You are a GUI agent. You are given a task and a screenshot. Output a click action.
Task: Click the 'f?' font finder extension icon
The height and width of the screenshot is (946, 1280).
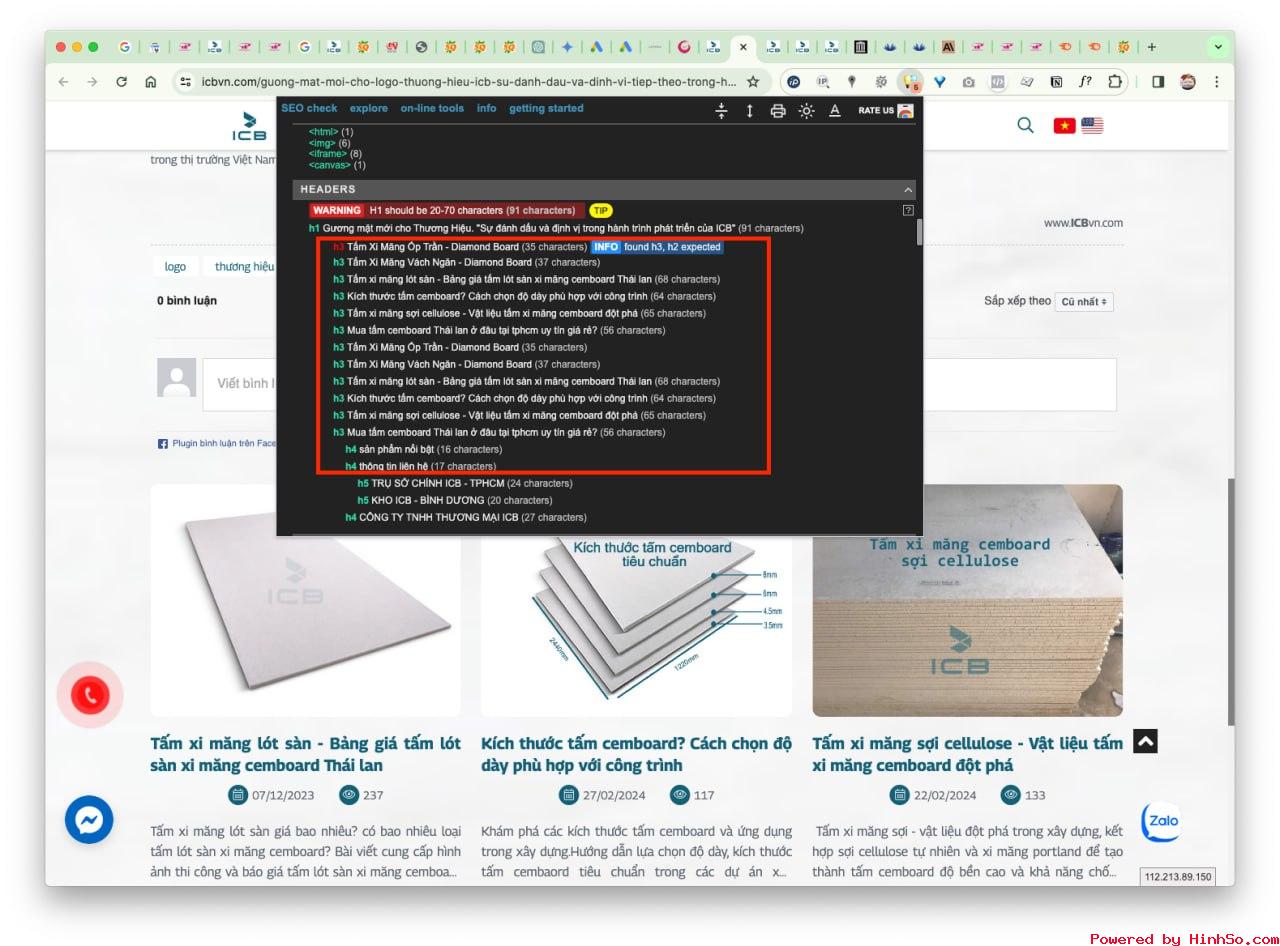1085,82
